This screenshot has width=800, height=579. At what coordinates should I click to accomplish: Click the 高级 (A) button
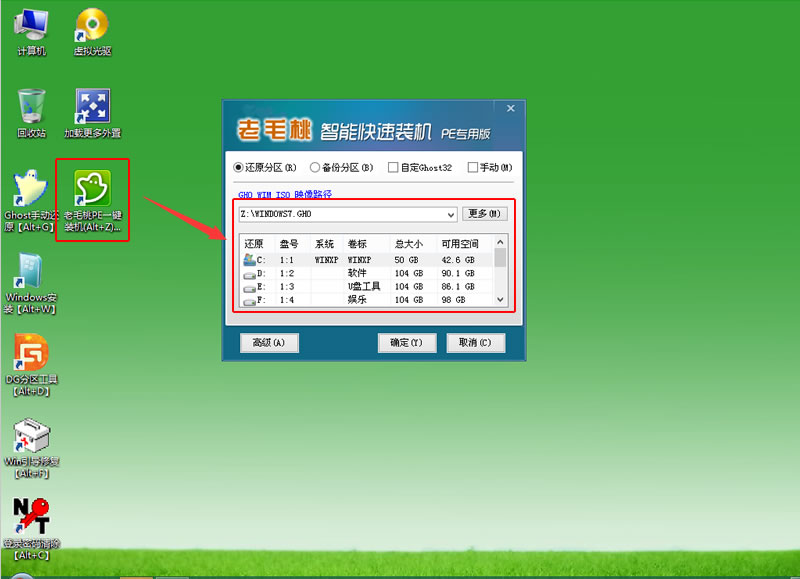click(x=269, y=343)
